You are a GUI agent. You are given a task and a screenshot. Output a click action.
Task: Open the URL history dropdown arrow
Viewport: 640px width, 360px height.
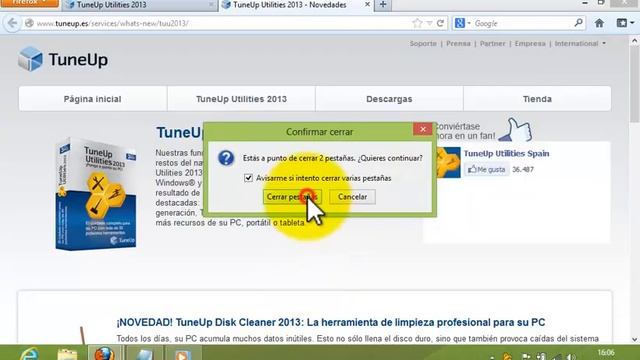(429, 23)
